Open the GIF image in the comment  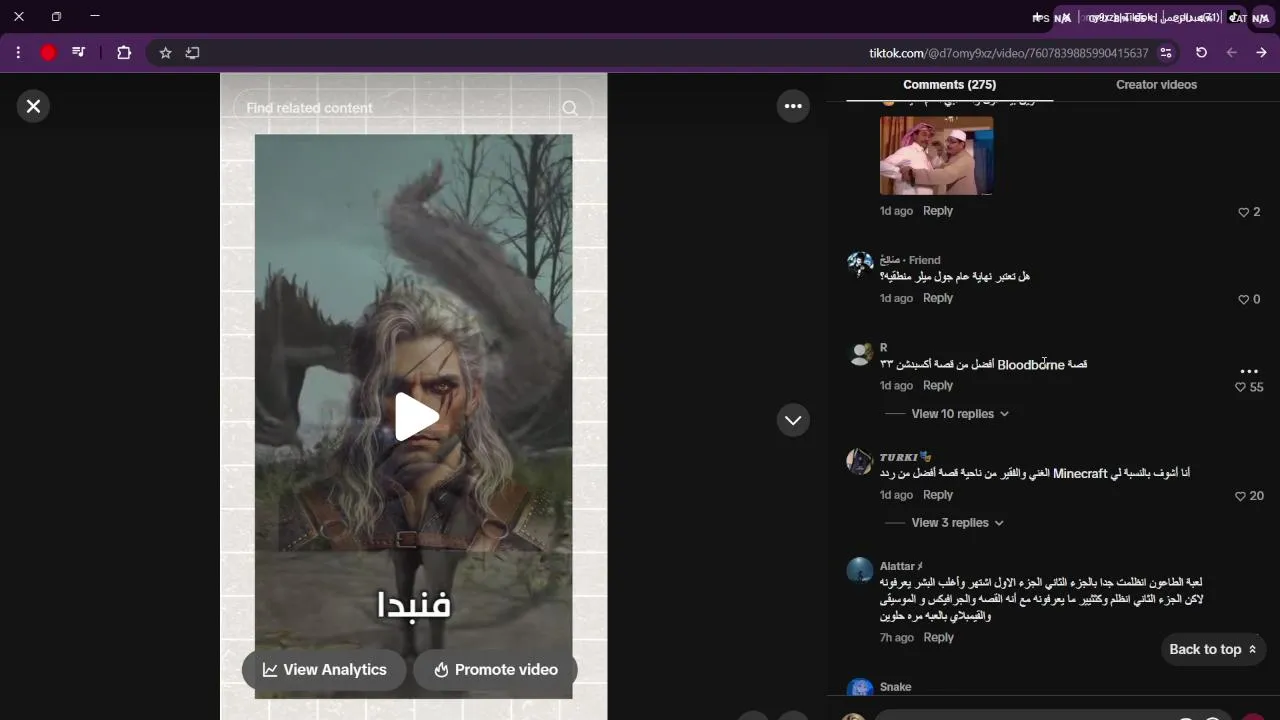pos(936,155)
